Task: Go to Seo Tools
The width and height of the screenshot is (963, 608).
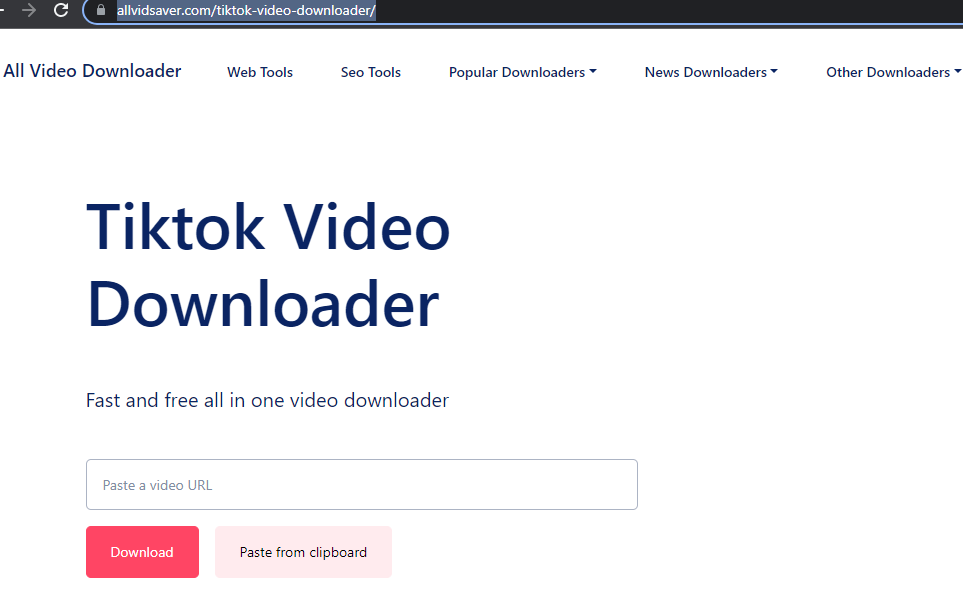Action: point(371,72)
